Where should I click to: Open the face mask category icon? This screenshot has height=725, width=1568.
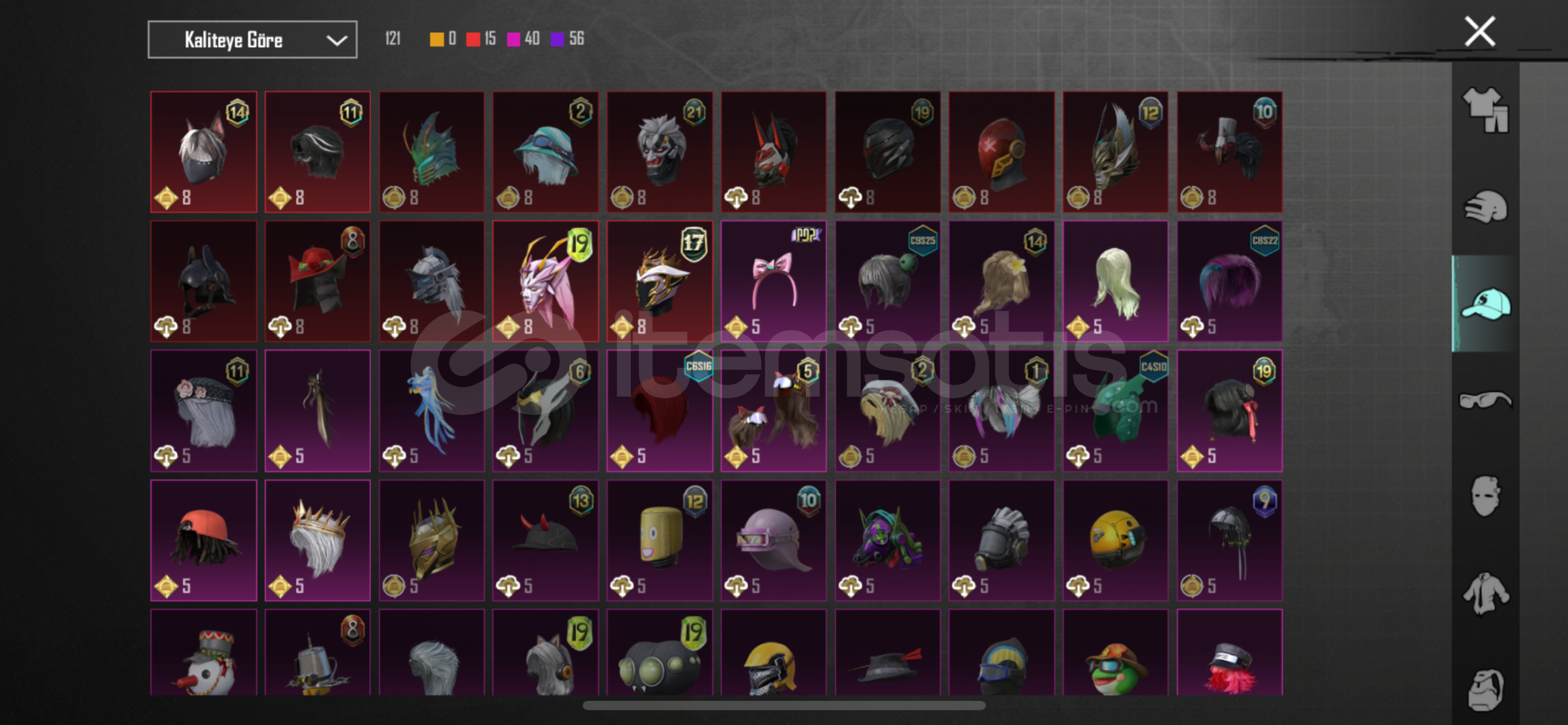point(1485,496)
